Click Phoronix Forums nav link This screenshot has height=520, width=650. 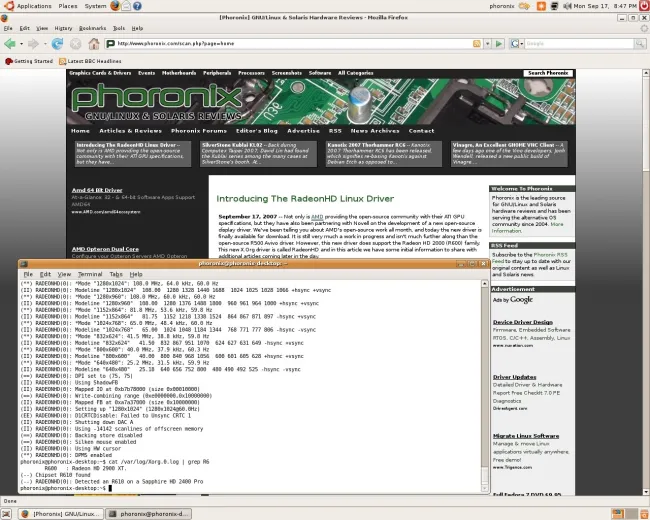tap(199, 131)
